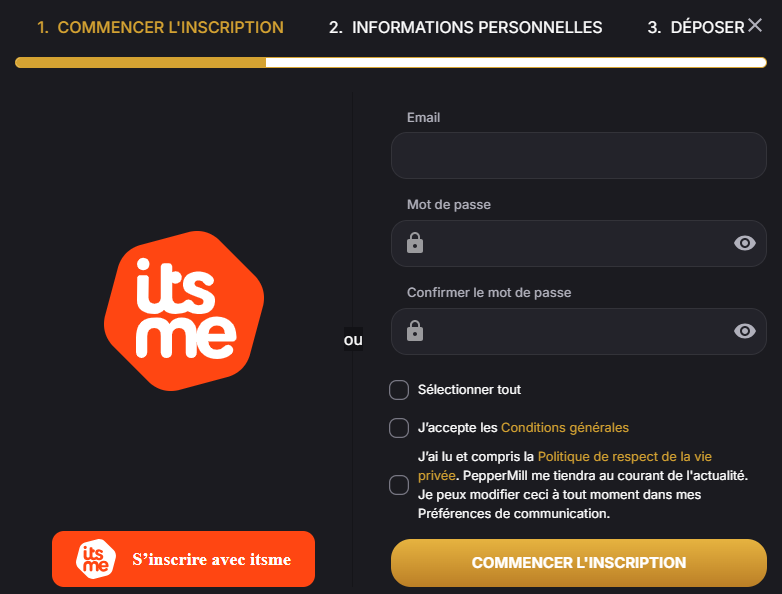Click the golden Commencer l'inscription button
The width and height of the screenshot is (782, 594).
579,563
